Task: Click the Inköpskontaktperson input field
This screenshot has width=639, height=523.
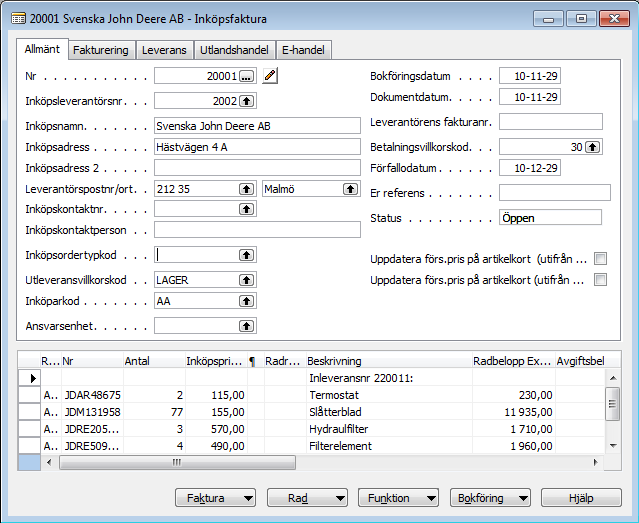Action: [258, 230]
